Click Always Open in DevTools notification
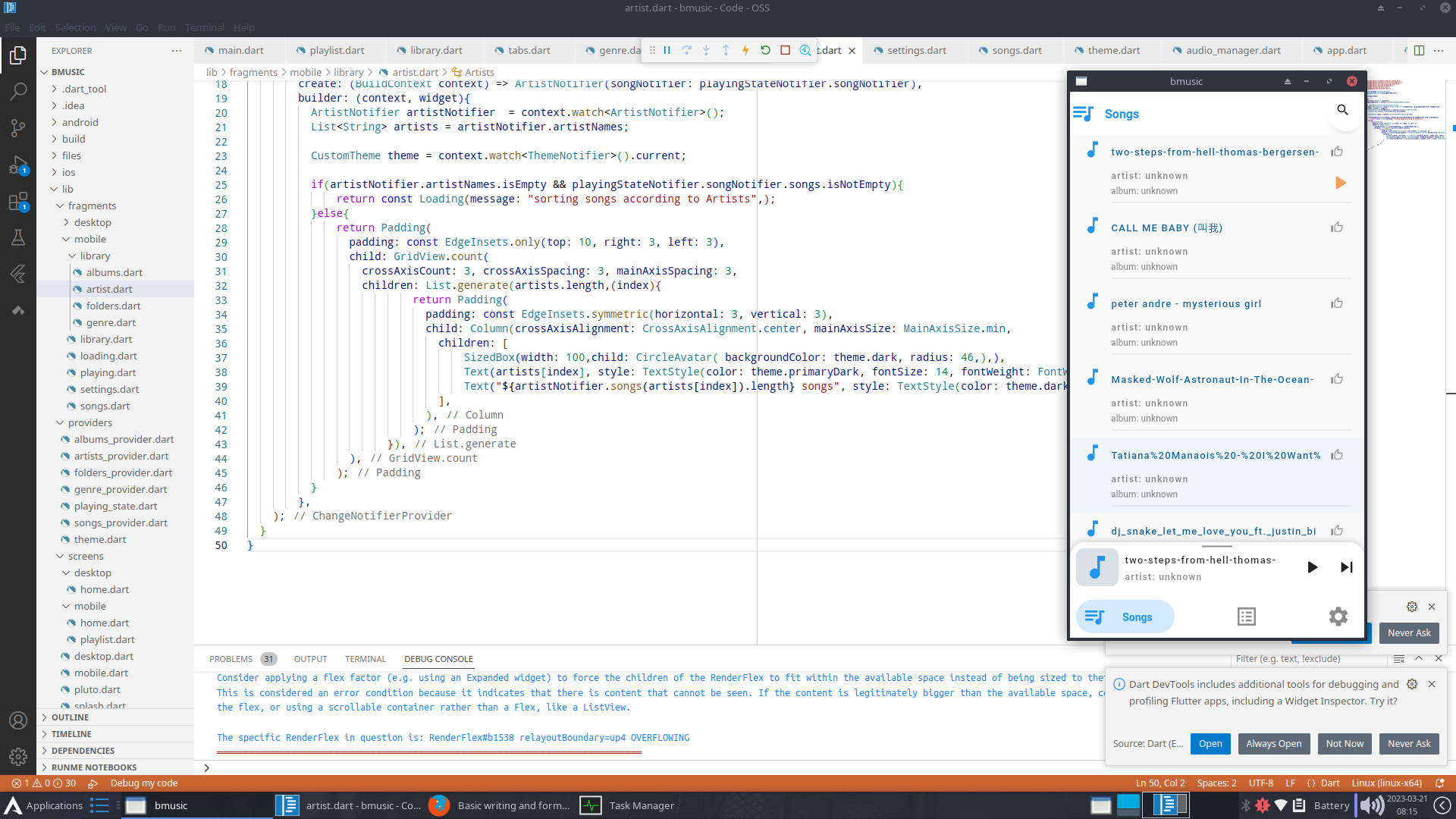 click(x=1273, y=743)
